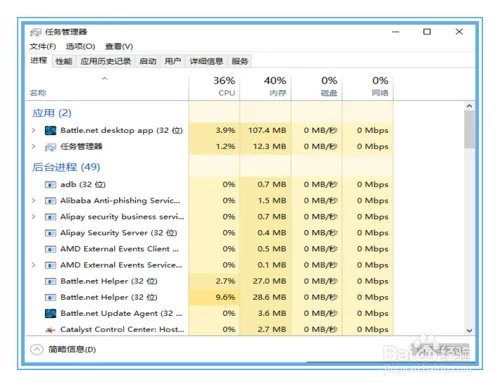Click the Alipay Security Server icon
This screenshot has width=500, height=387.
tap(50, 233)
